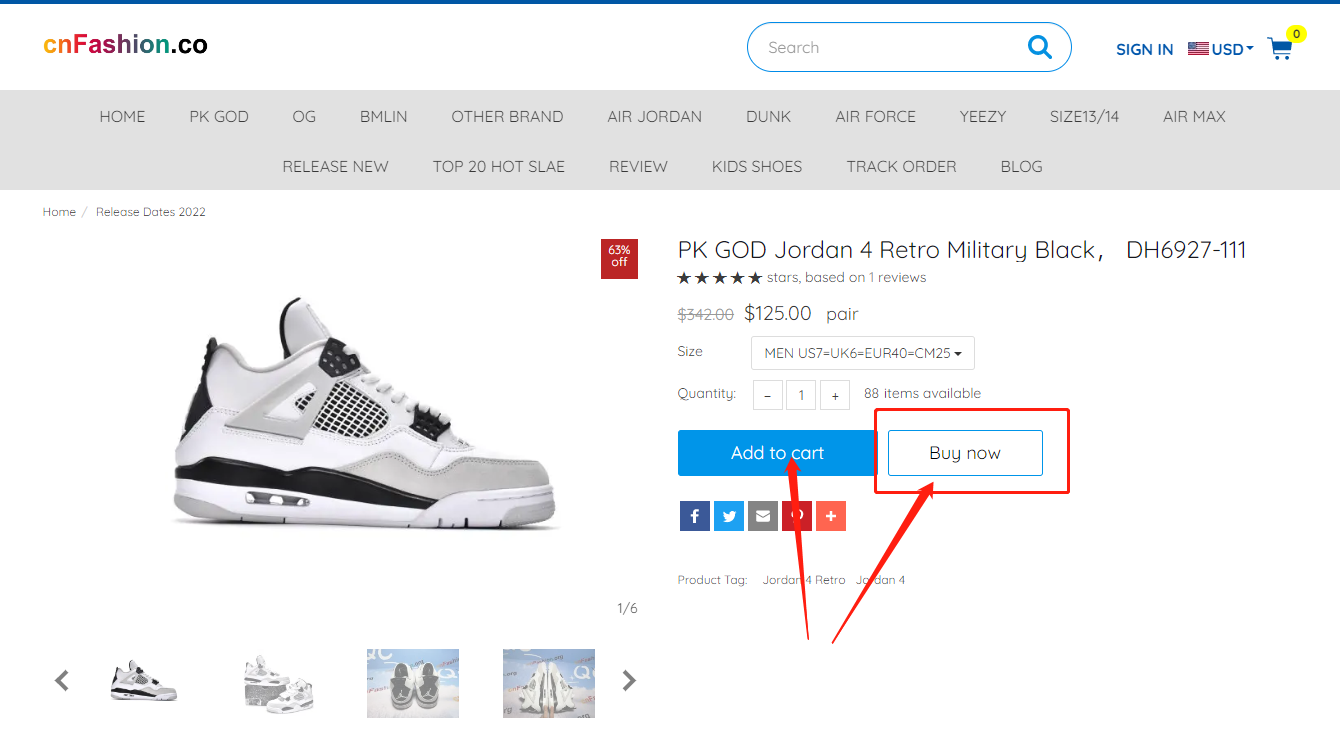Click the search magnifier icon
The image size is (1340, 744).
[1040, 47]
